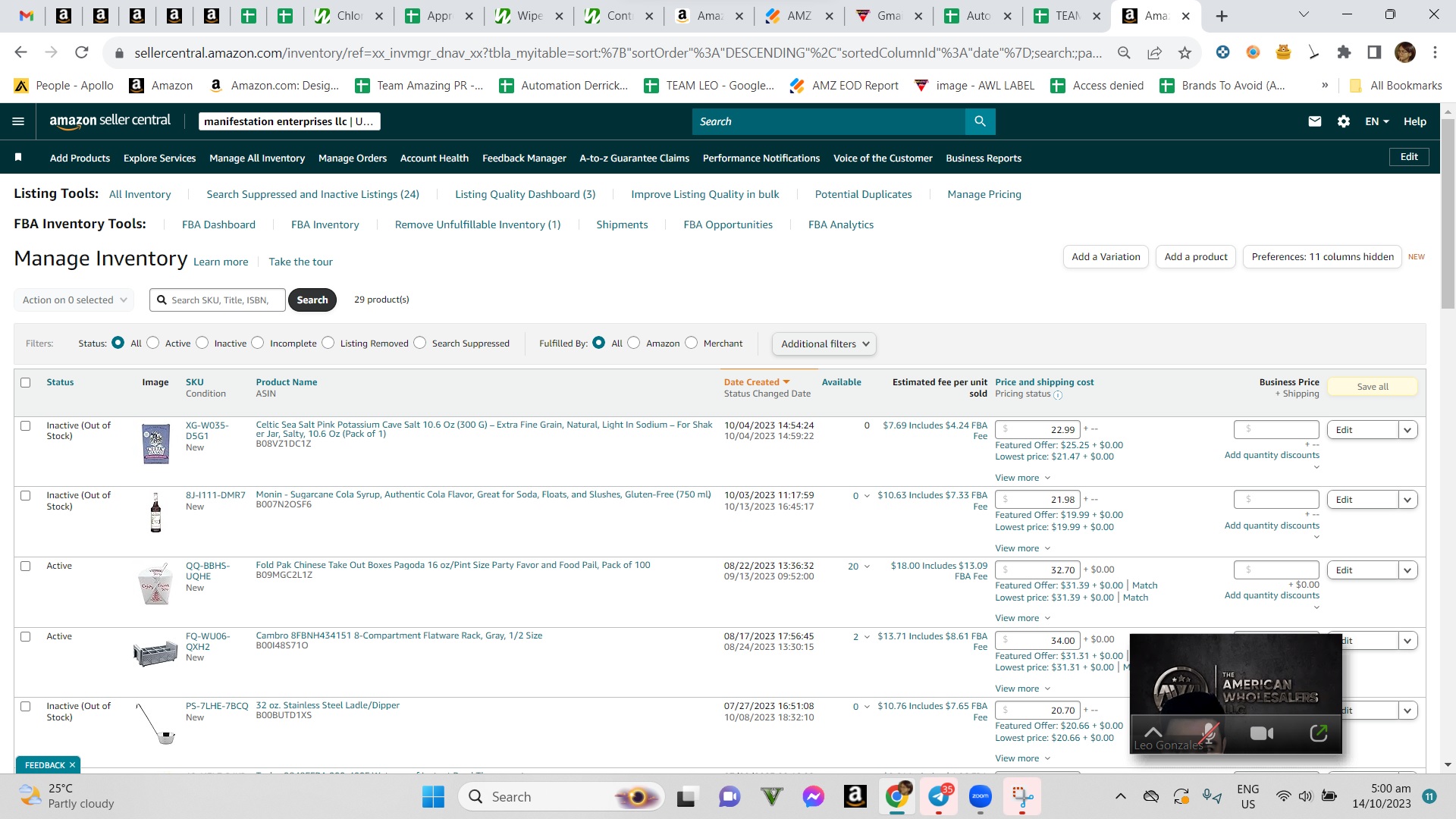The width and height of the screenshot is (1456, 819).
Task: Close the FEEDBACK tab
Action: pyautogui.click(x=72, y=765)
